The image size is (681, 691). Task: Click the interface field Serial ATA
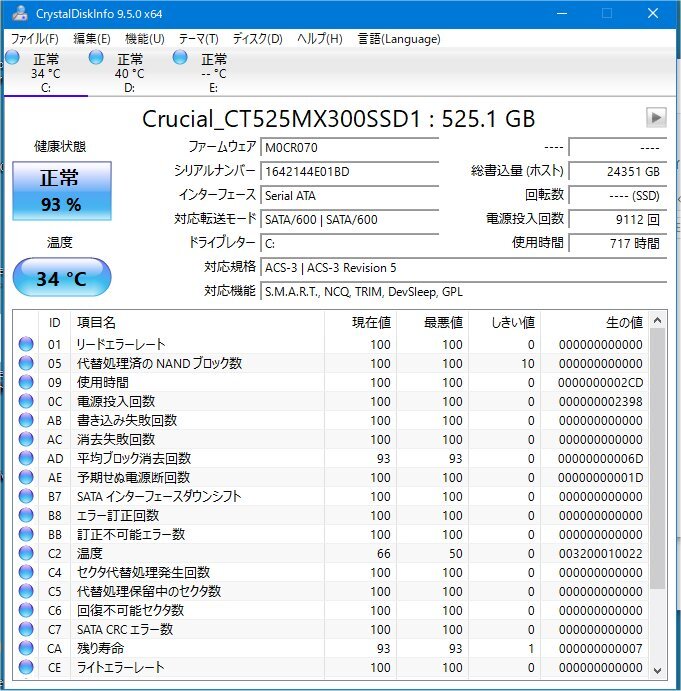tap(350, 196)
